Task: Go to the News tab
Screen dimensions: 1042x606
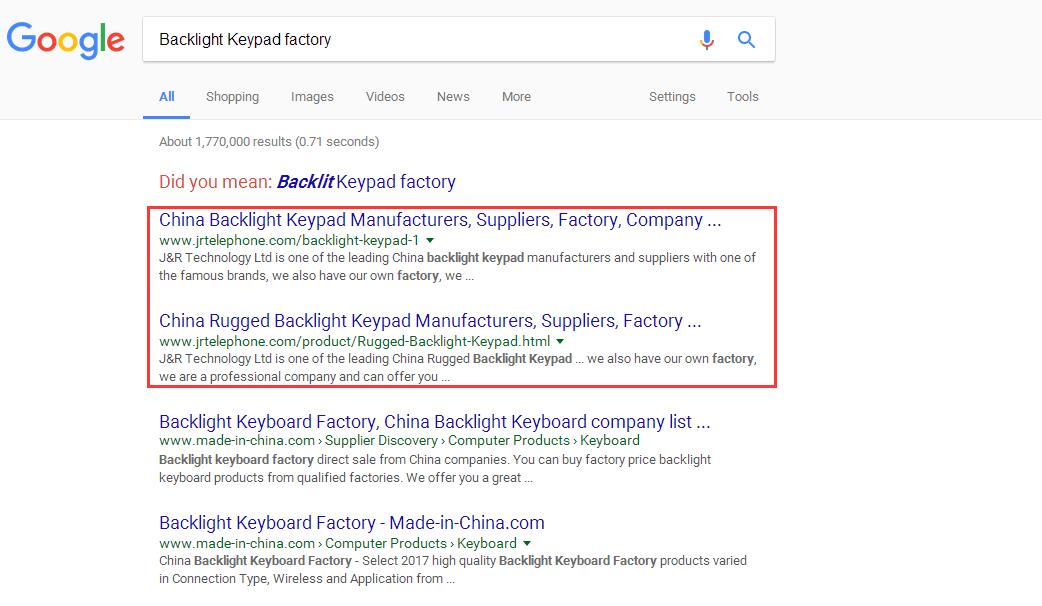Action: 453,97
